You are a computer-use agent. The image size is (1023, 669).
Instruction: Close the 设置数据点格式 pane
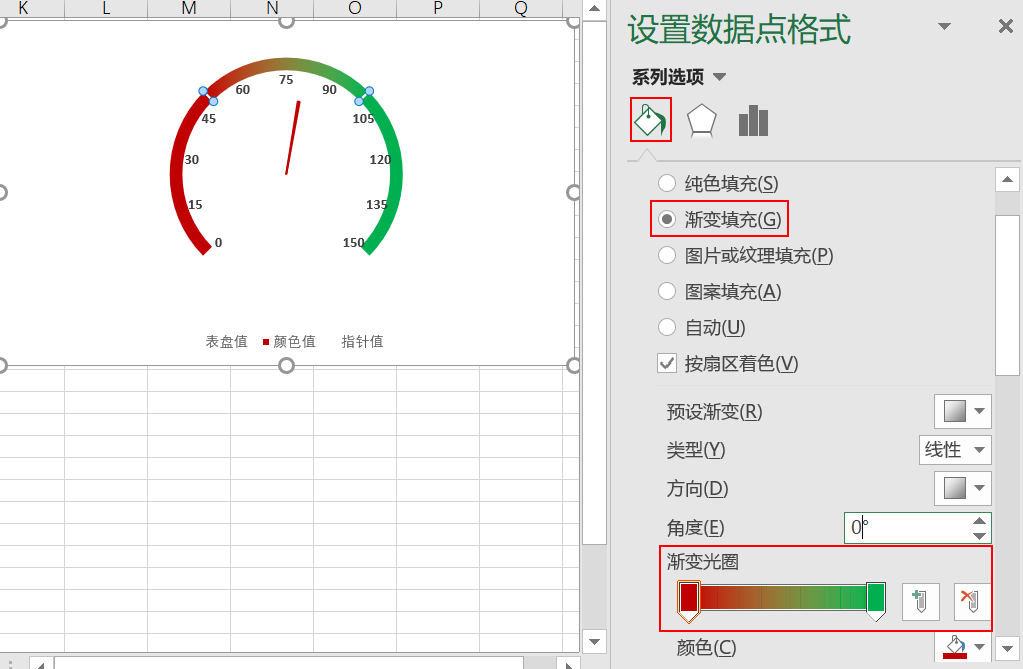pyautogui.click(x=1005, y=26)
